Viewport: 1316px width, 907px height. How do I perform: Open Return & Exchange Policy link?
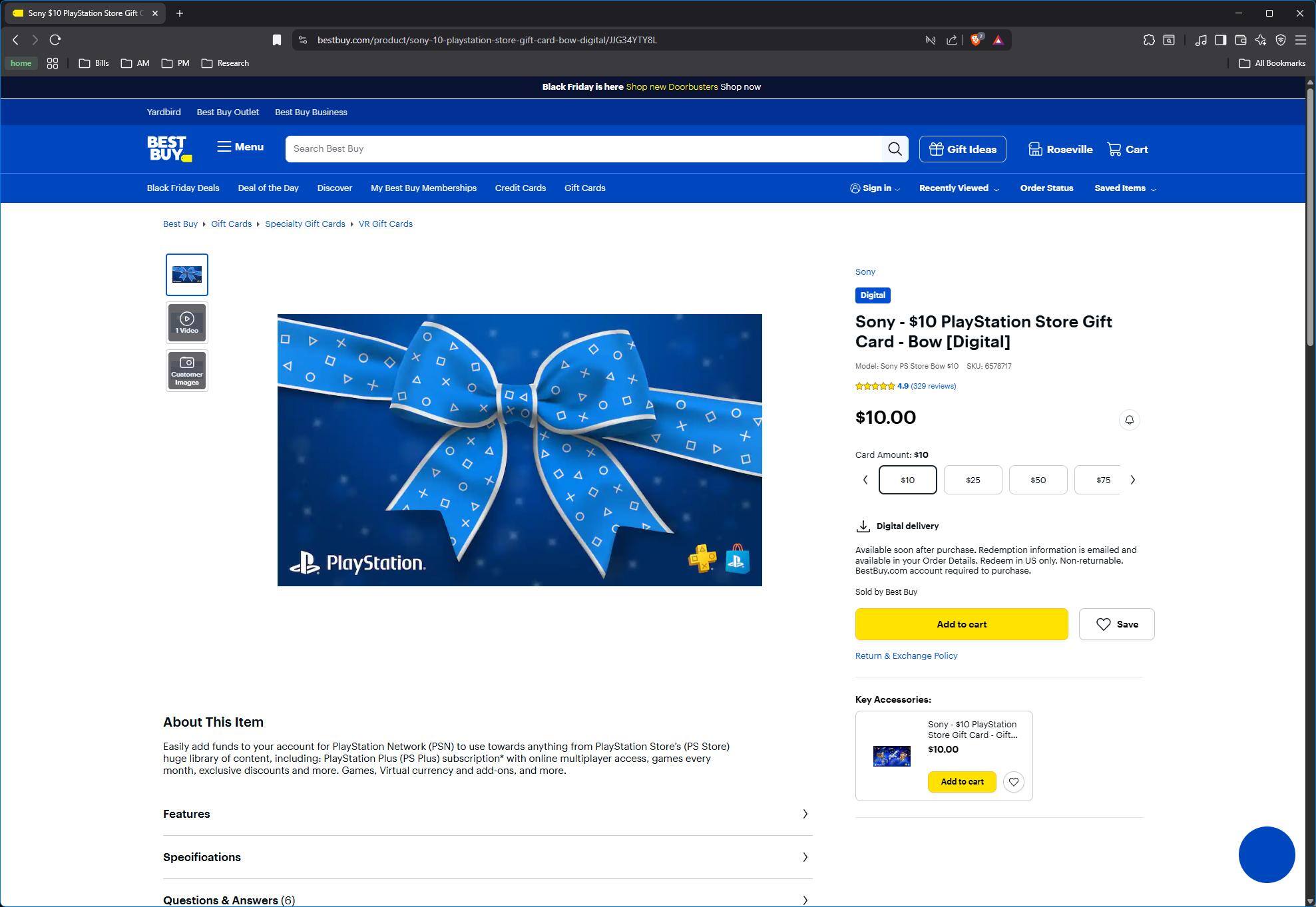point(906,655)
